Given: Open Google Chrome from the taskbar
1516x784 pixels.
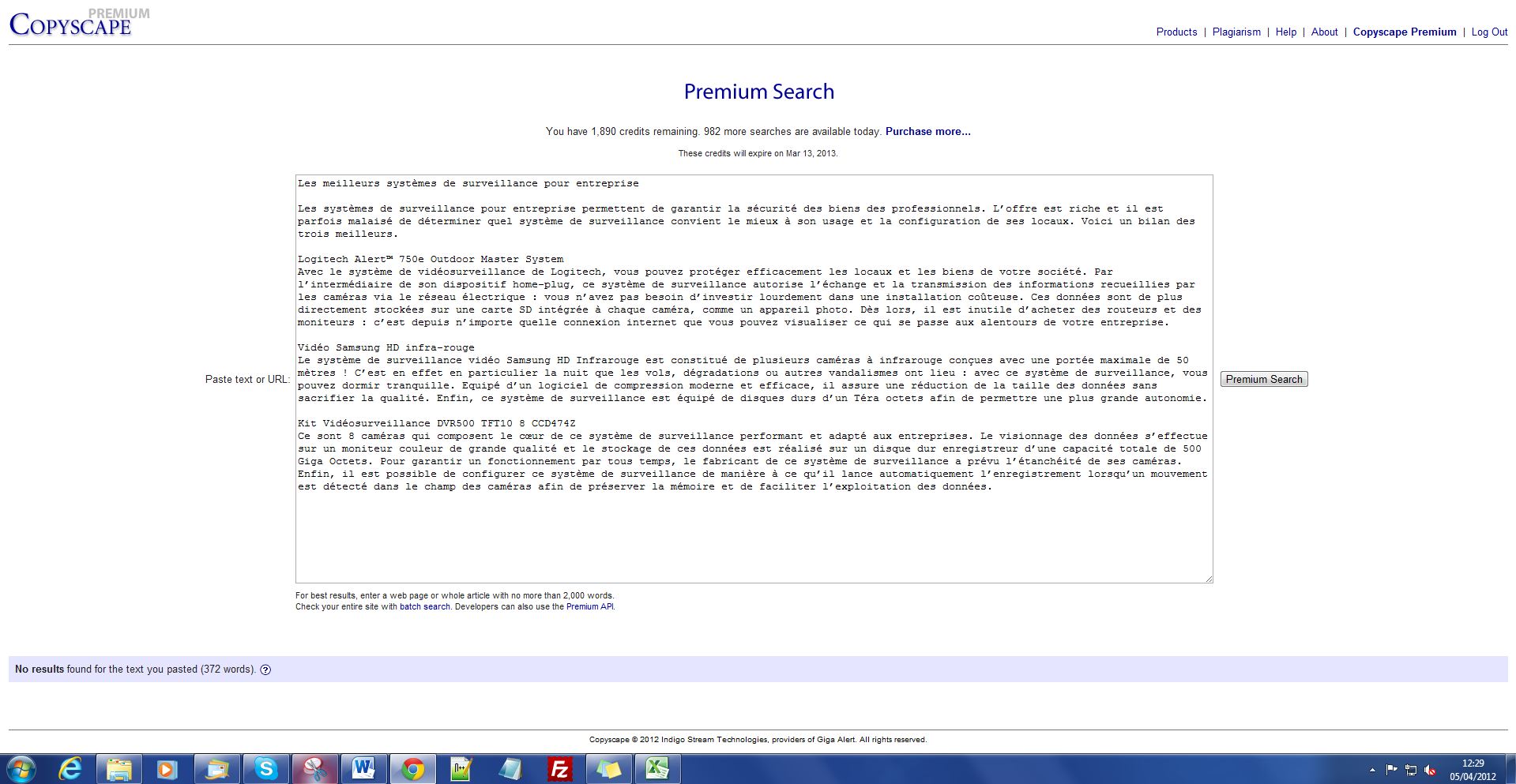Looking at the screenshot, I should [412, 768].
